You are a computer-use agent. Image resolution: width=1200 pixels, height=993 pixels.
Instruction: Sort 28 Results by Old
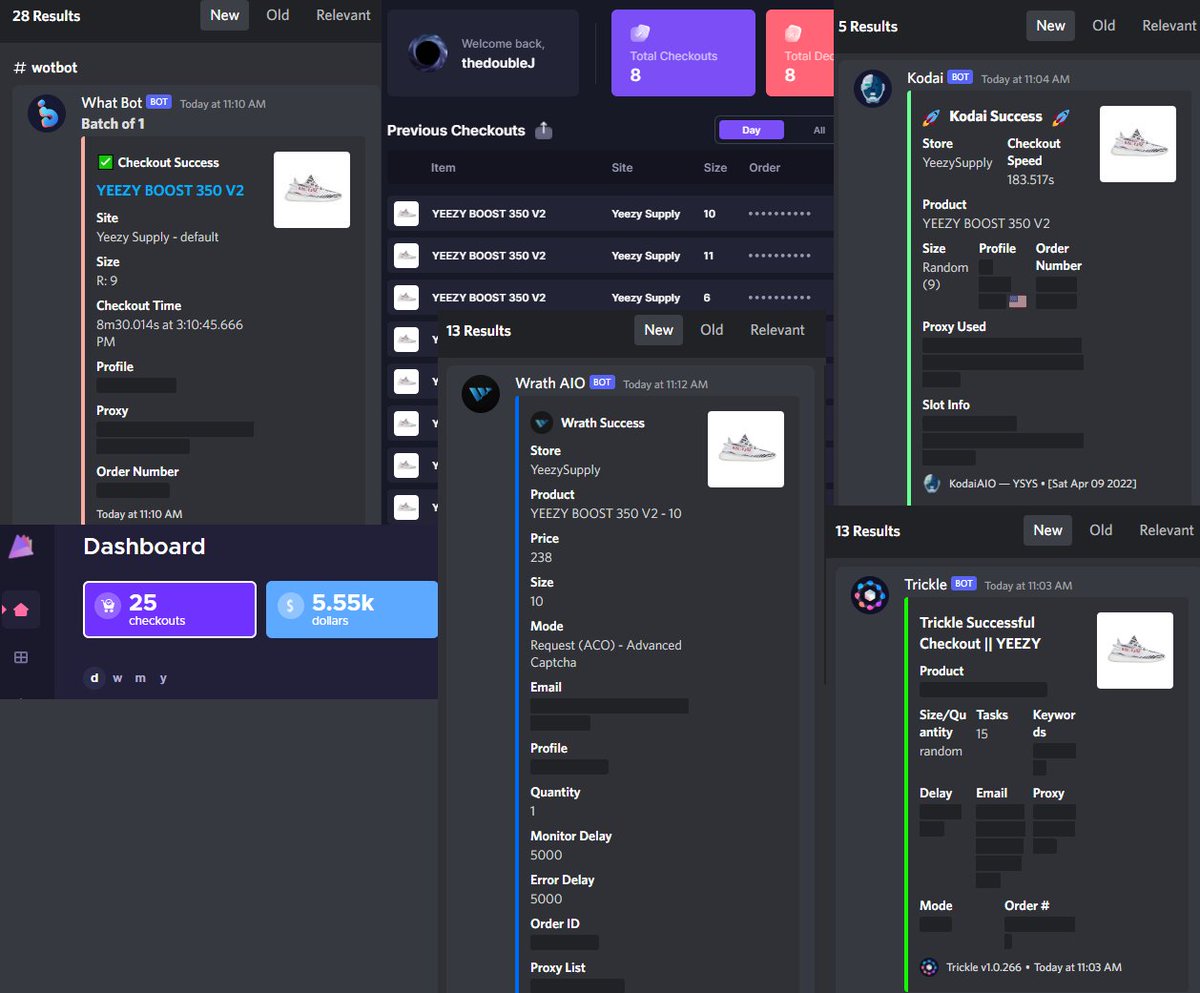pos(278,15)
